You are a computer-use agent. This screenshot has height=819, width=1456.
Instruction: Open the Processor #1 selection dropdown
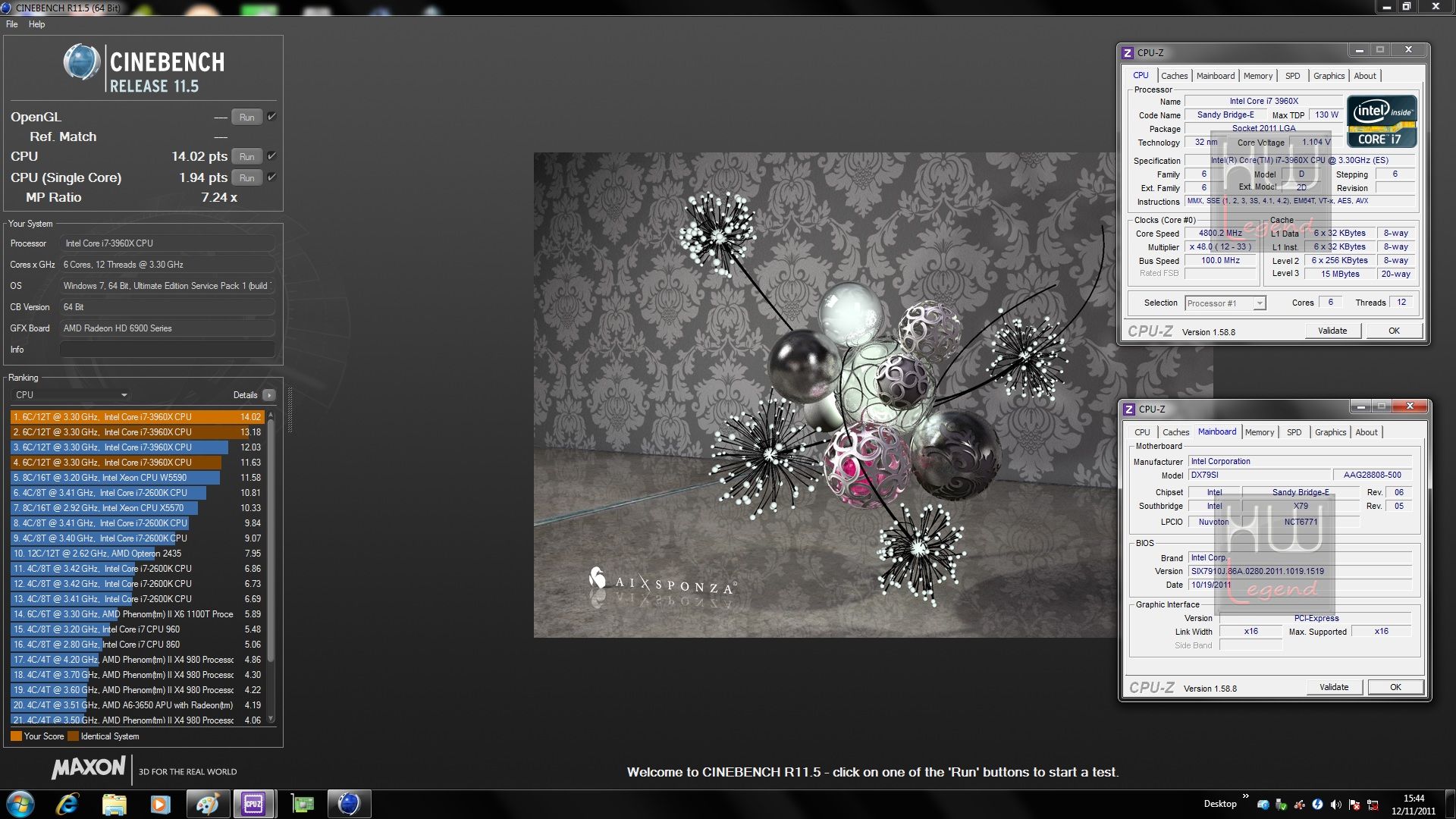tap(1225, 303)
